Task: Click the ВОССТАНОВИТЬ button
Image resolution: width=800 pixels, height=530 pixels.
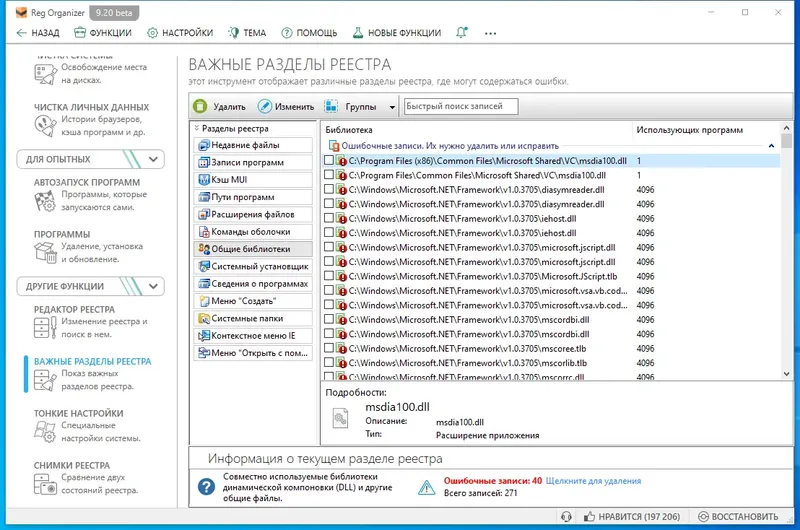Action: 738,517
